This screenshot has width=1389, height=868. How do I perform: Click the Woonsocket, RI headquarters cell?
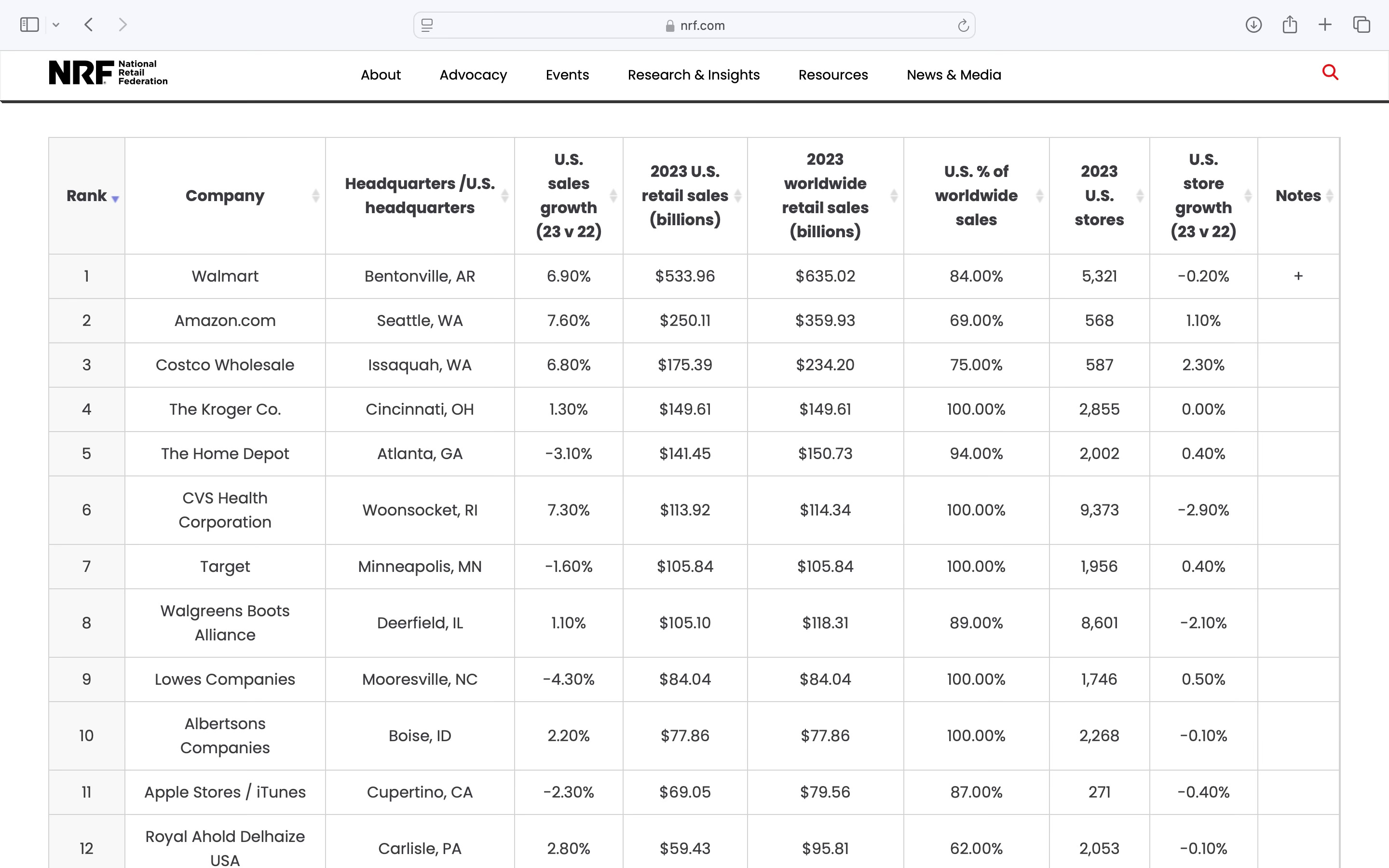coord(420,510)
